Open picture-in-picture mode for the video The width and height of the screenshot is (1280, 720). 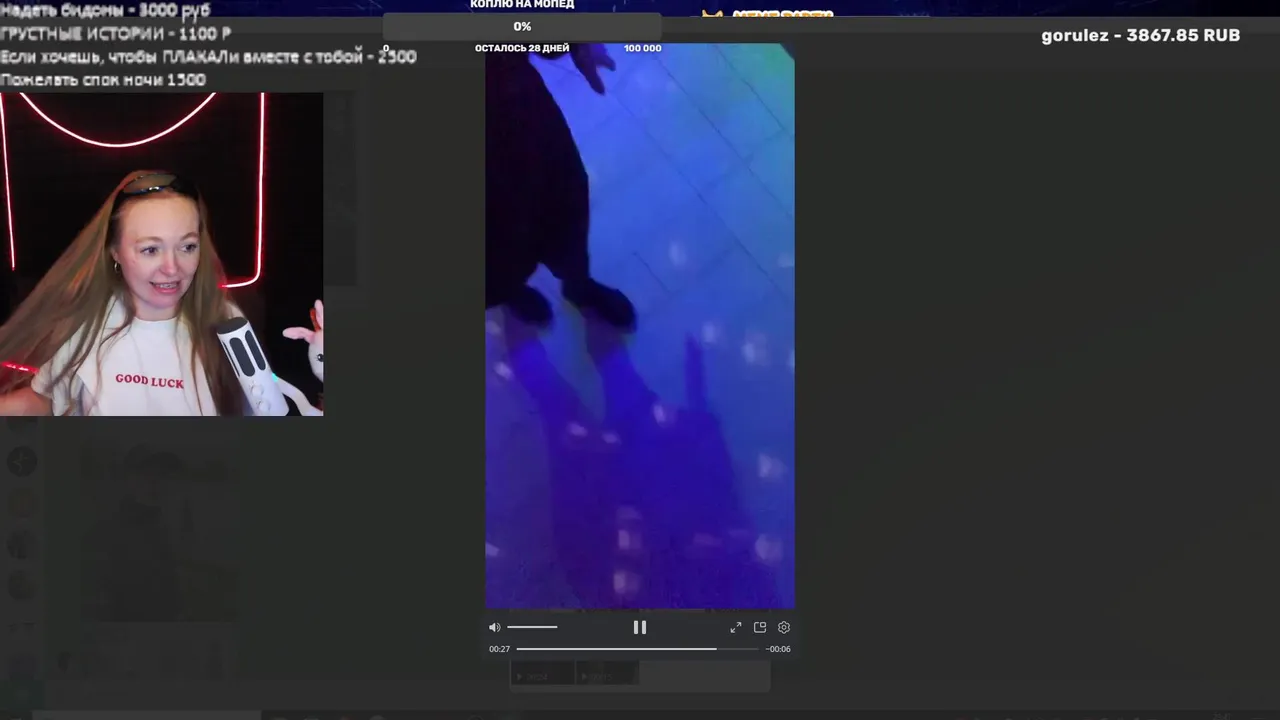point(760,627)
